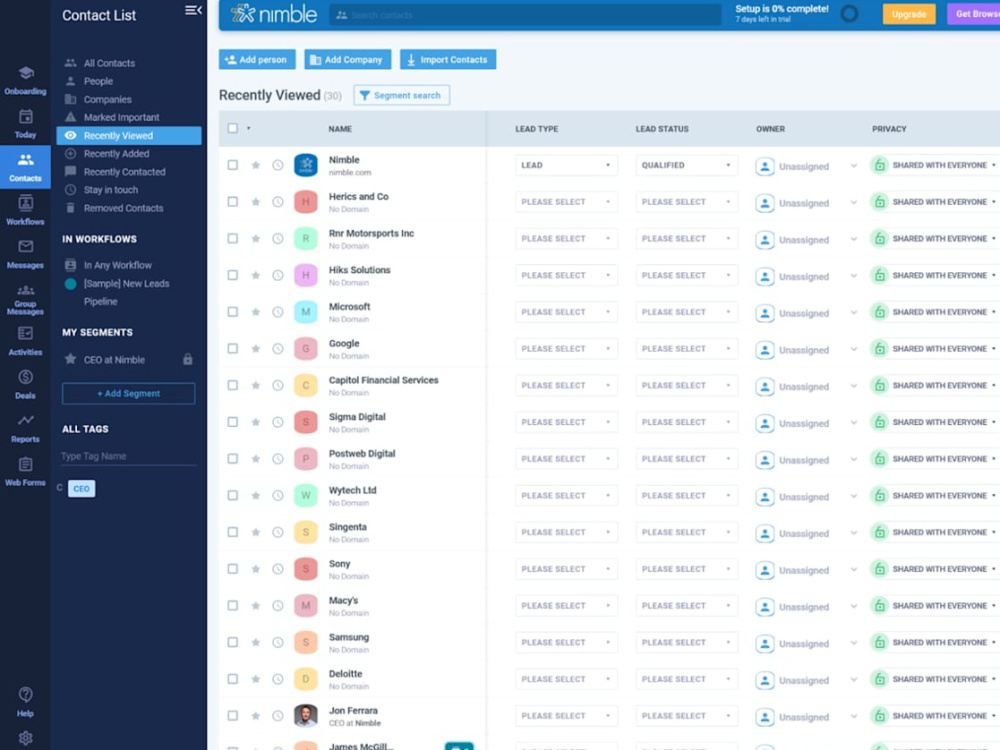Image resolution: width=1000 pixels, height=750 pixels.
Task: Star the Microsoft contact as important
Action: click(x=256, y=312)
